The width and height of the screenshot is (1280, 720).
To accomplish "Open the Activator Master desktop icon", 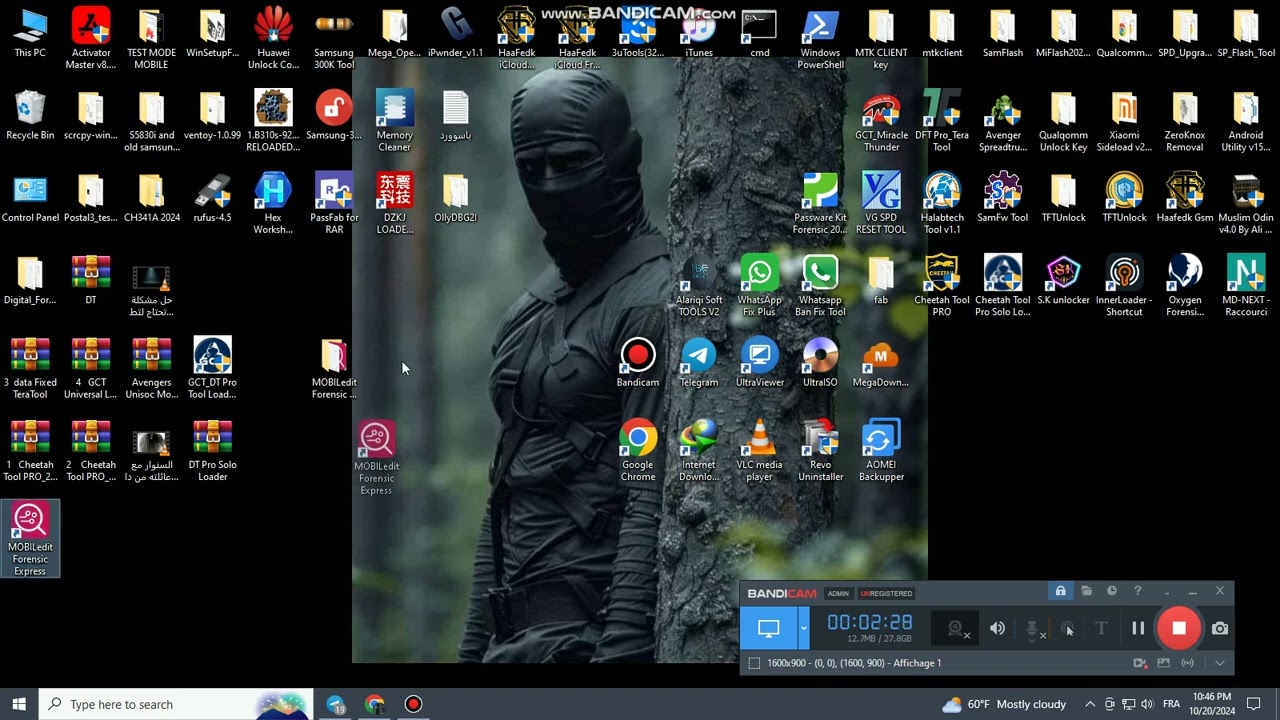I will click(91, 39).
